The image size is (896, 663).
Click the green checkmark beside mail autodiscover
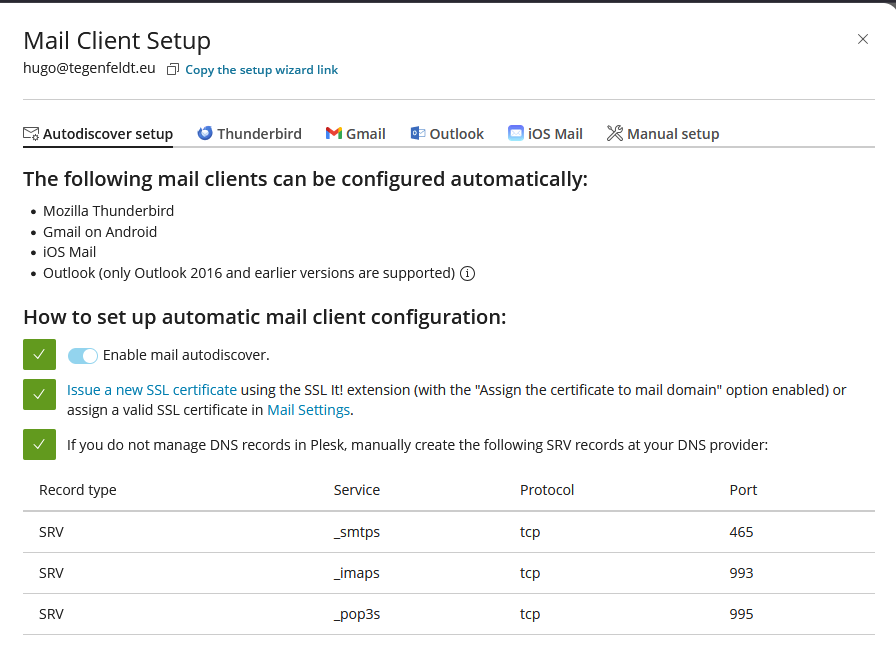[39, 355]
